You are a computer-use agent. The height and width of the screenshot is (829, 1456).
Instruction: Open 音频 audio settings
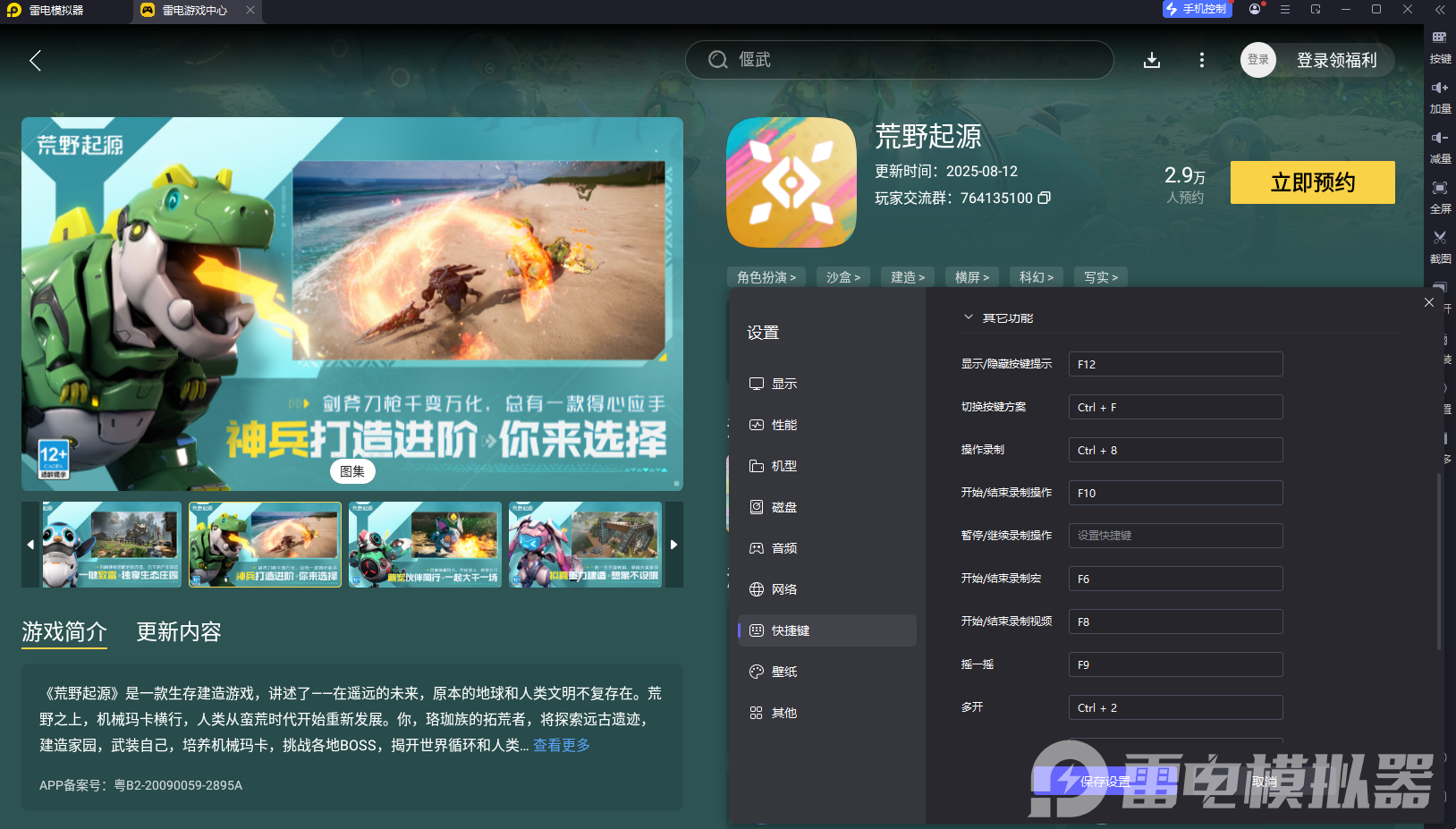point(783,547)
